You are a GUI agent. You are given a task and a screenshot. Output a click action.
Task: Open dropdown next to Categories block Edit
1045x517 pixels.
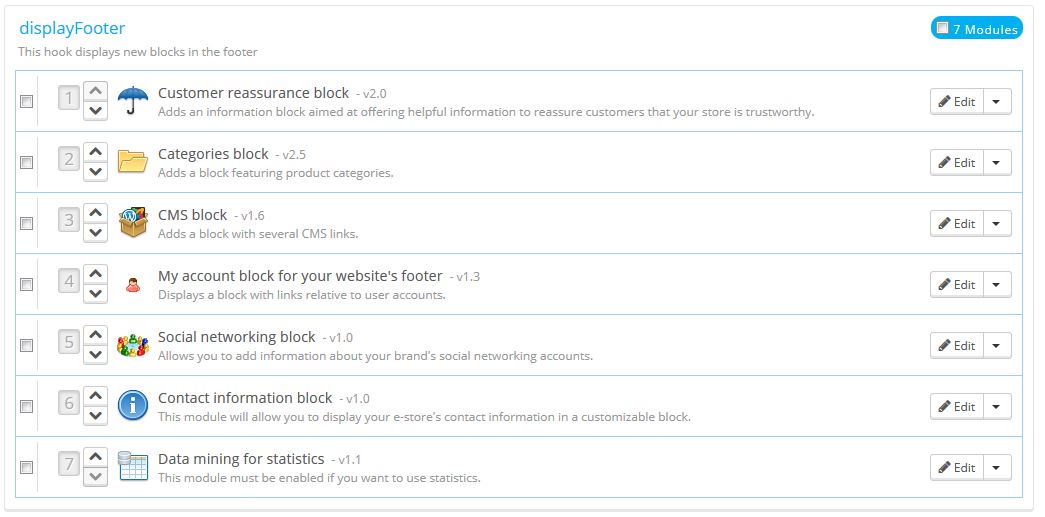[997, 162]
